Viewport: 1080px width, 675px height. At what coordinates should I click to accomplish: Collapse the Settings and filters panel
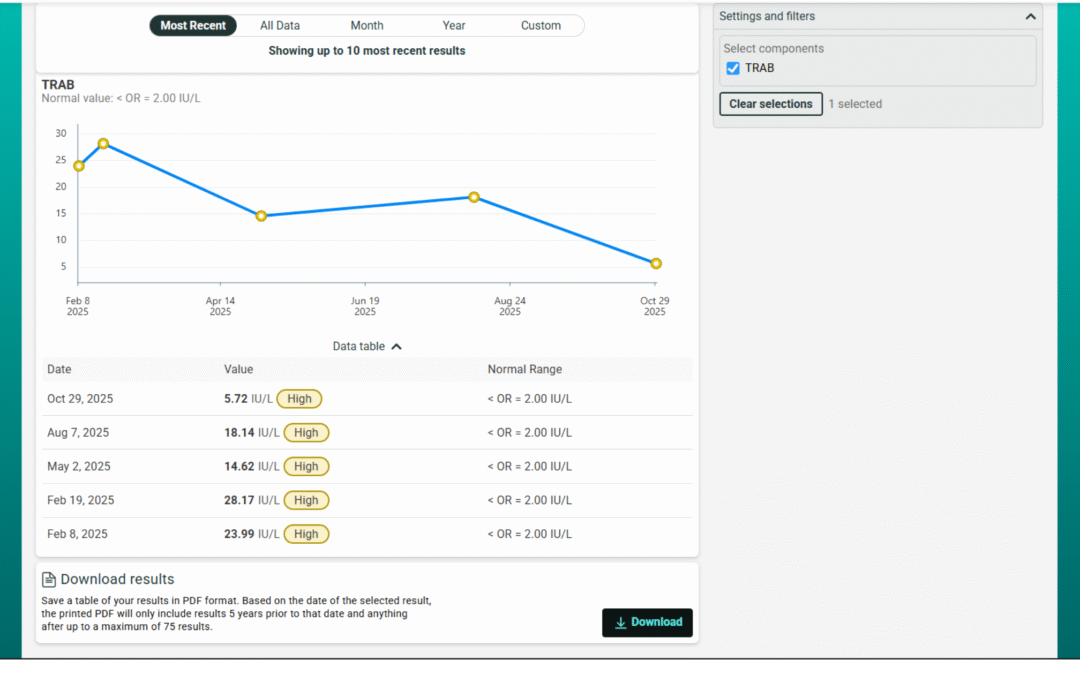1030,17
